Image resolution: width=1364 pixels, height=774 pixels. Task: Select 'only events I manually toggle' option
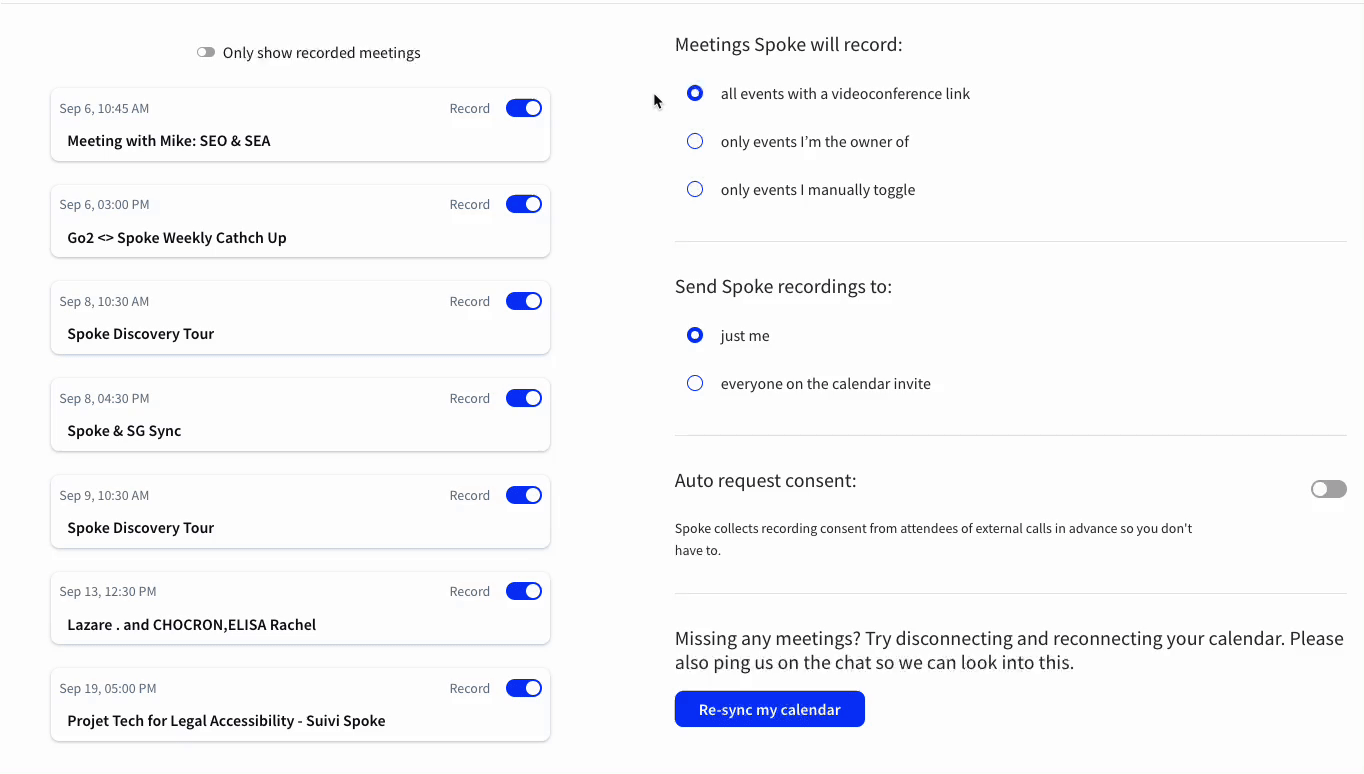[x=695, y=189]
